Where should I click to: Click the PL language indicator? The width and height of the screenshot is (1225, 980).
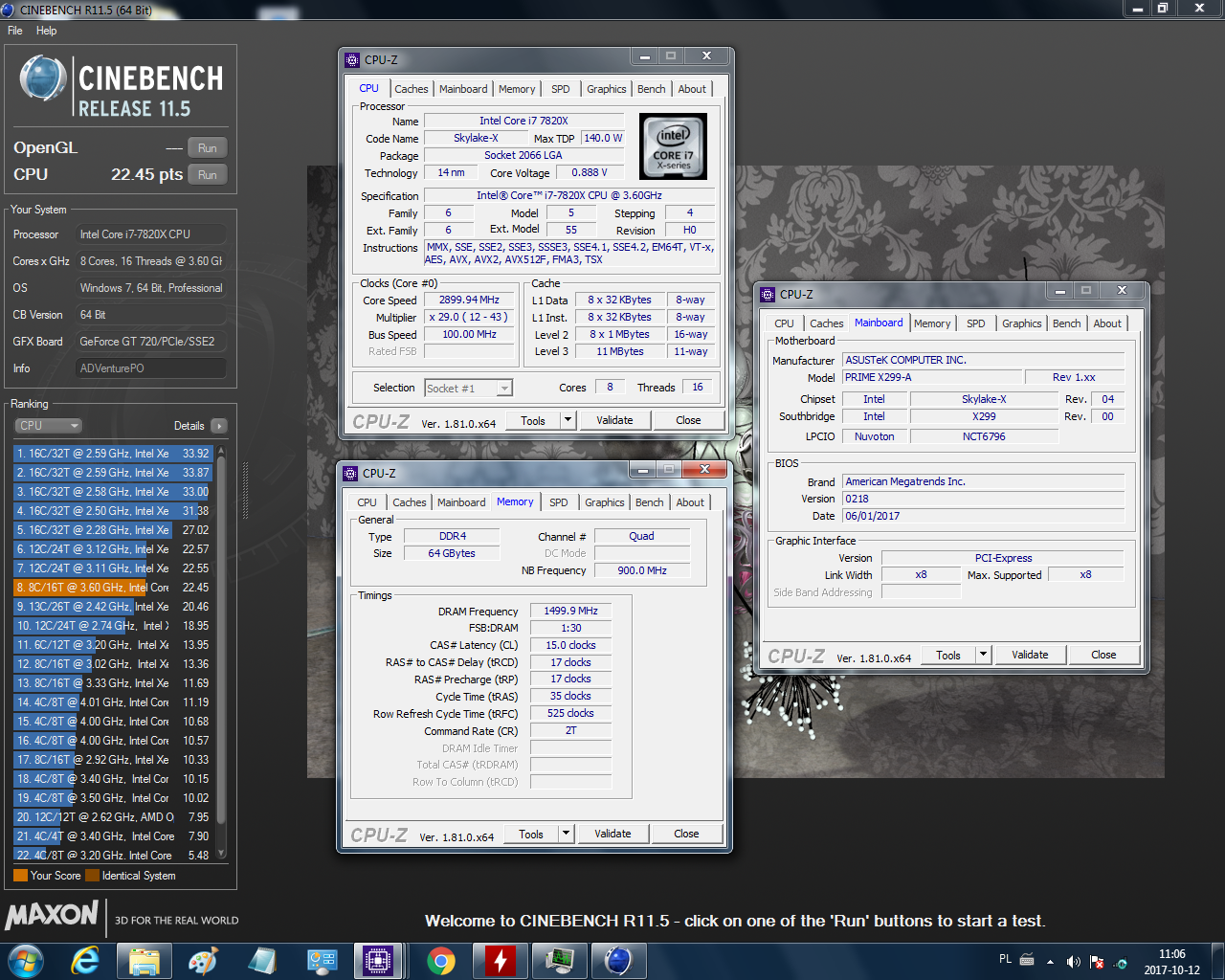click(1005, 958)
